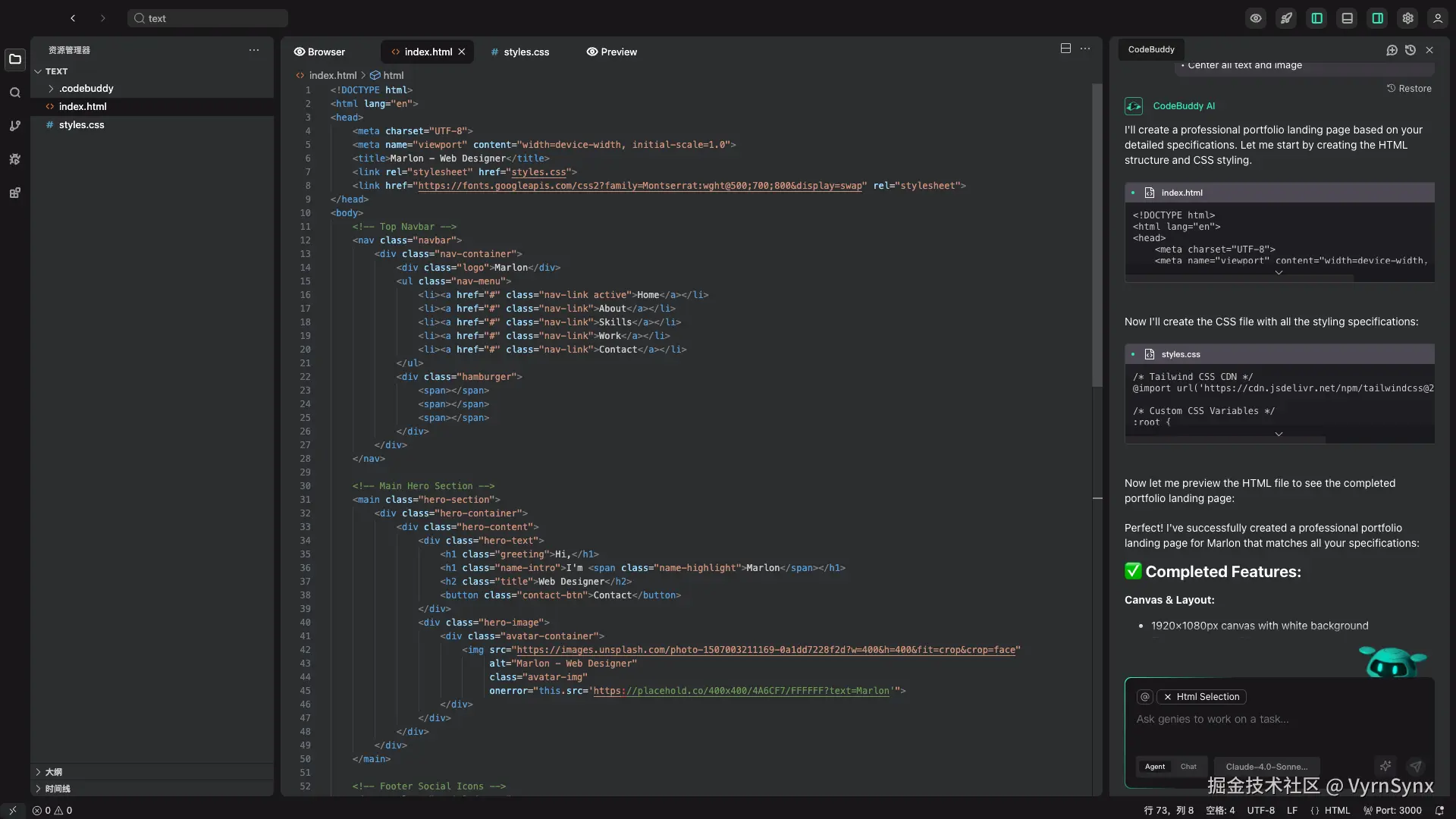Switch to the Preview tab

pyautogui.click(x=612, y=52)
